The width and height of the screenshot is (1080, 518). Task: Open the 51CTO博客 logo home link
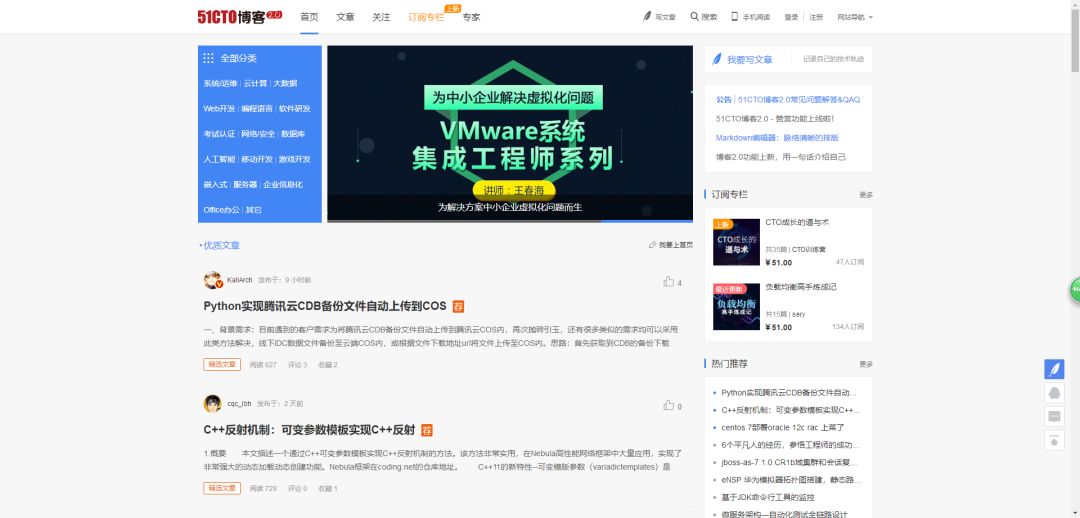point(240,17)
